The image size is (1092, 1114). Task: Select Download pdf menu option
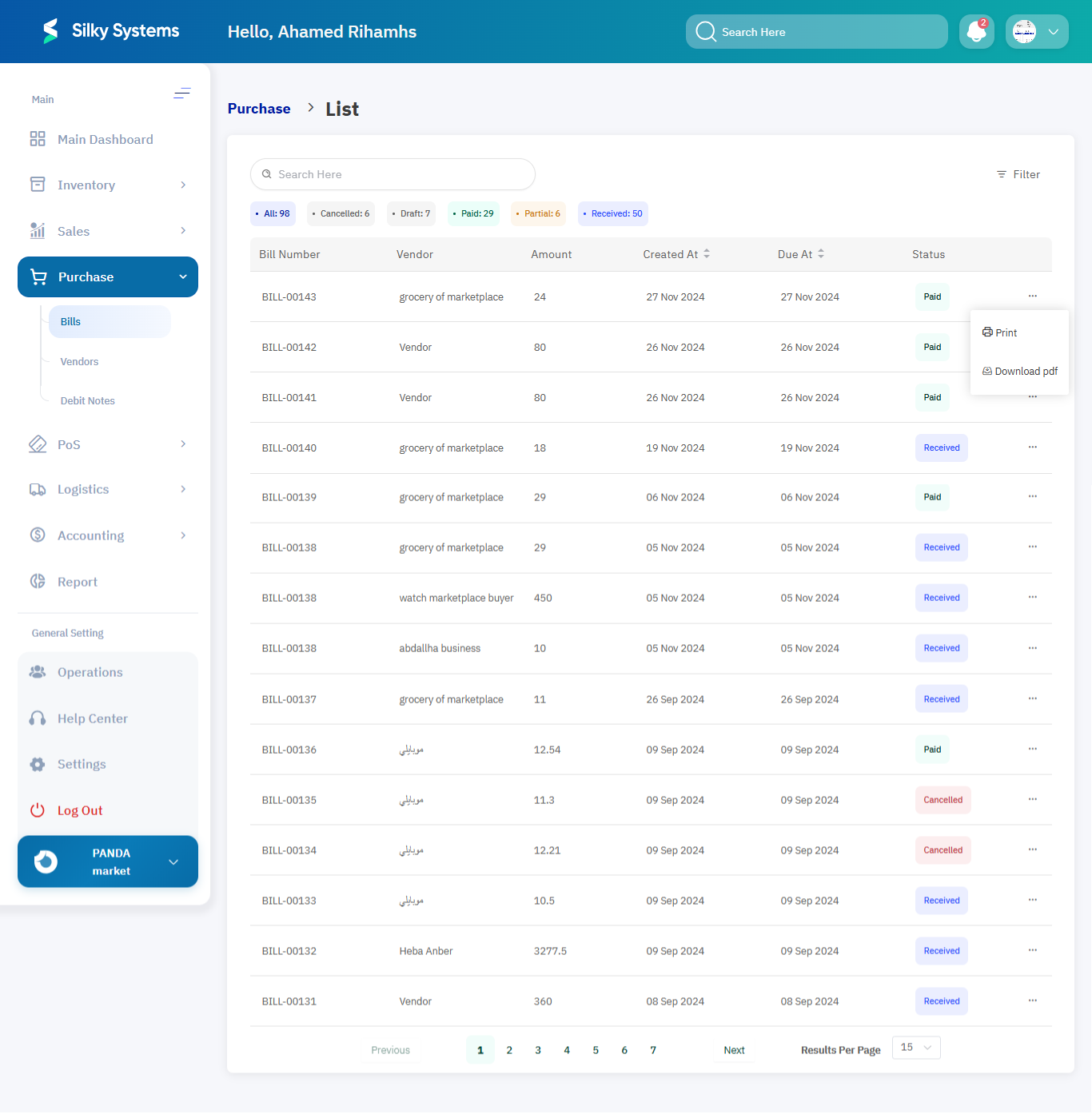tap(1020, 372)
